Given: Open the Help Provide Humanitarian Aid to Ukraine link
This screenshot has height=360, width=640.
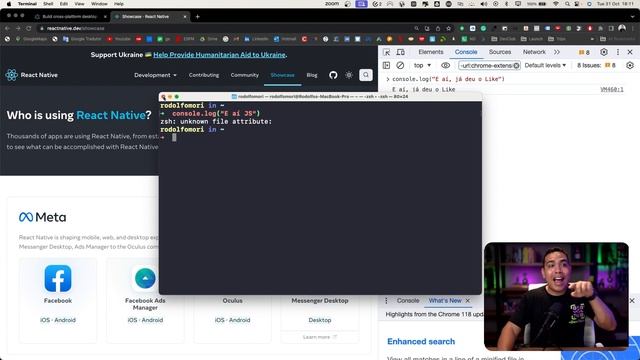Looking at the screenshot, I should click(x=220, y=55).
